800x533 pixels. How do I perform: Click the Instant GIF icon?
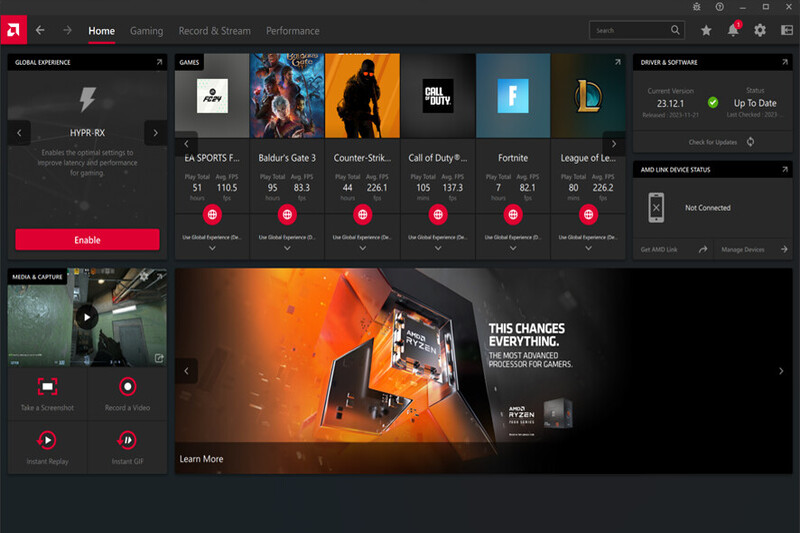(x=127, y=440)
